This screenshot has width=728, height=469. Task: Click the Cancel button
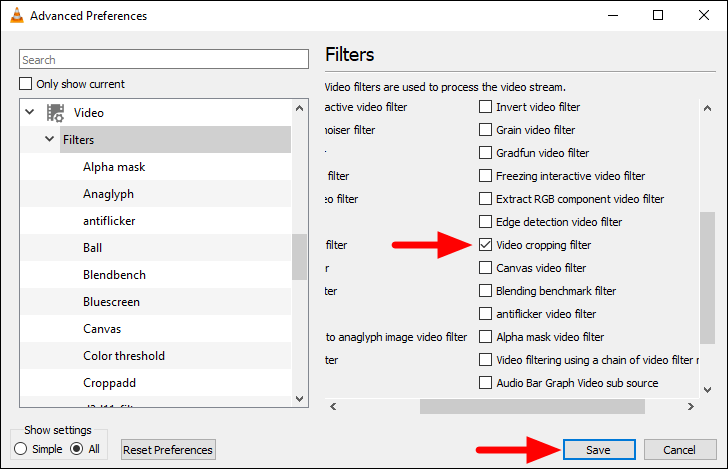coord(680,449)
